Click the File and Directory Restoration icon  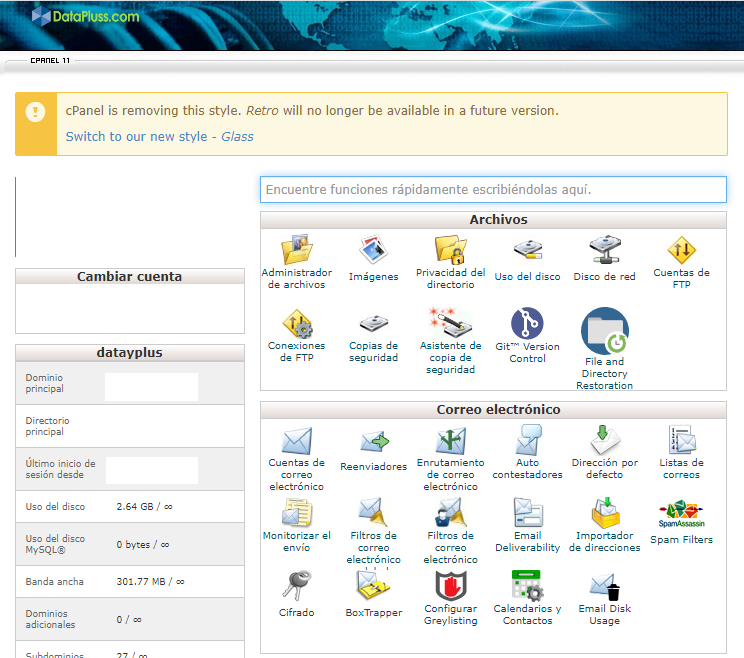[604, 331]
